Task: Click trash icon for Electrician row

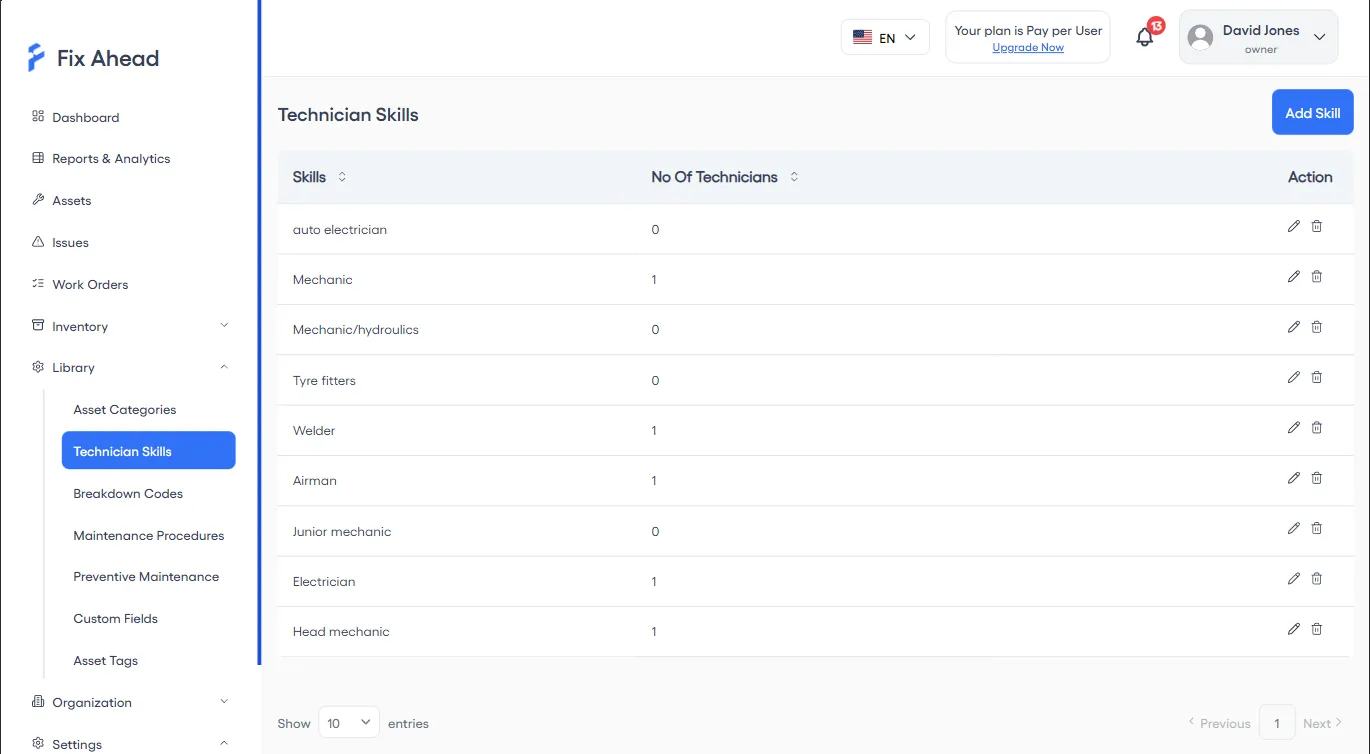Action: point(1316,579)
